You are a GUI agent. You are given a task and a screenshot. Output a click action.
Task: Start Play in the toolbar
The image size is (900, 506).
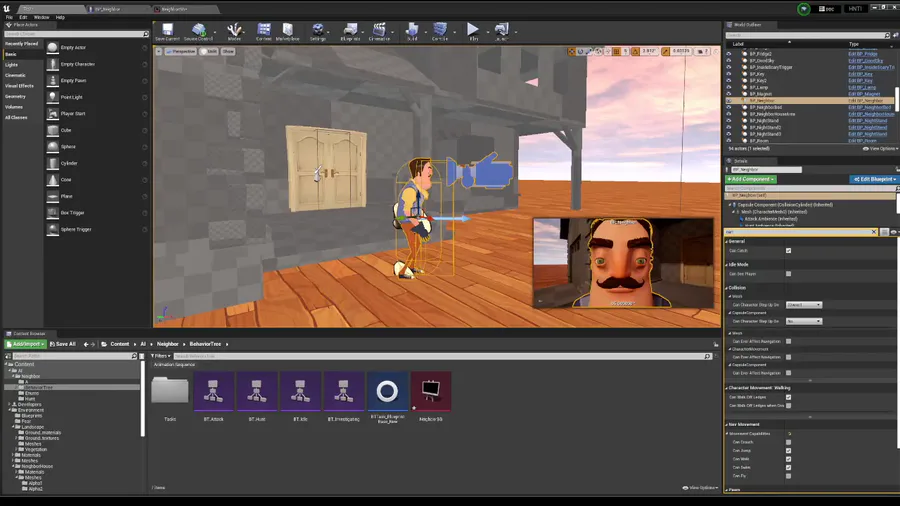click(473, 32)
